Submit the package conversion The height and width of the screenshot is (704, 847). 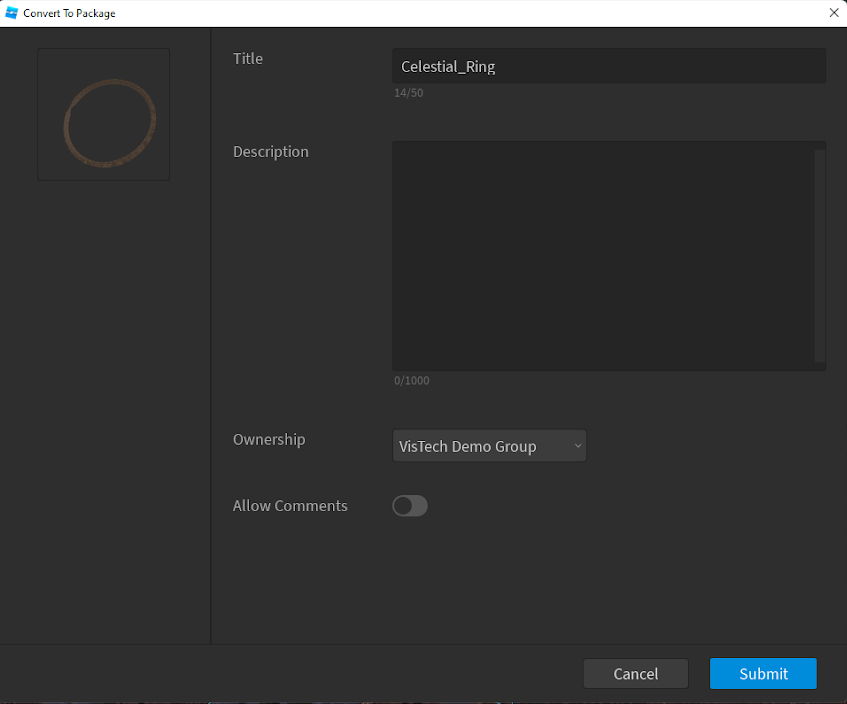coord(763,674)
